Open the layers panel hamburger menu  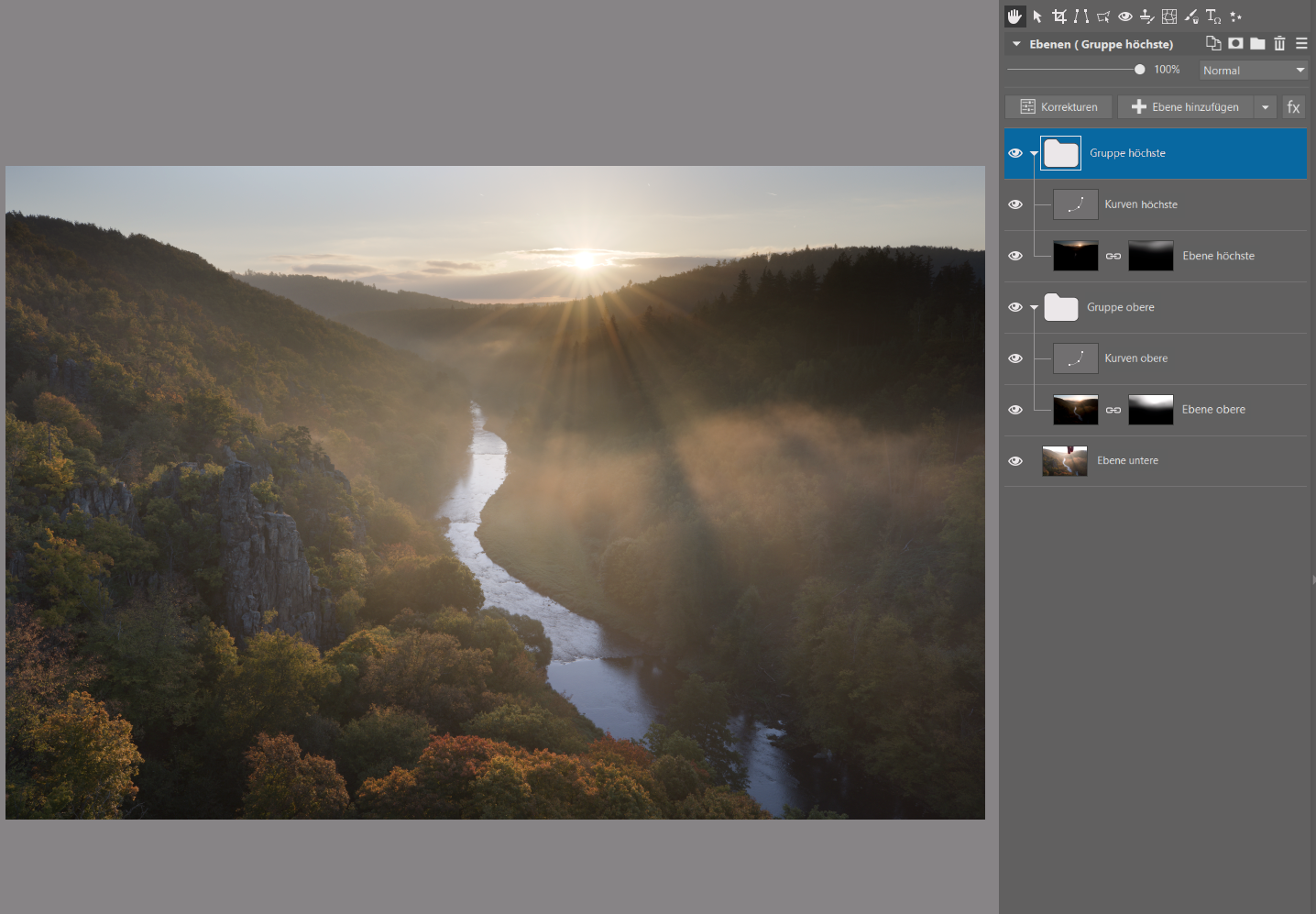1301,43
